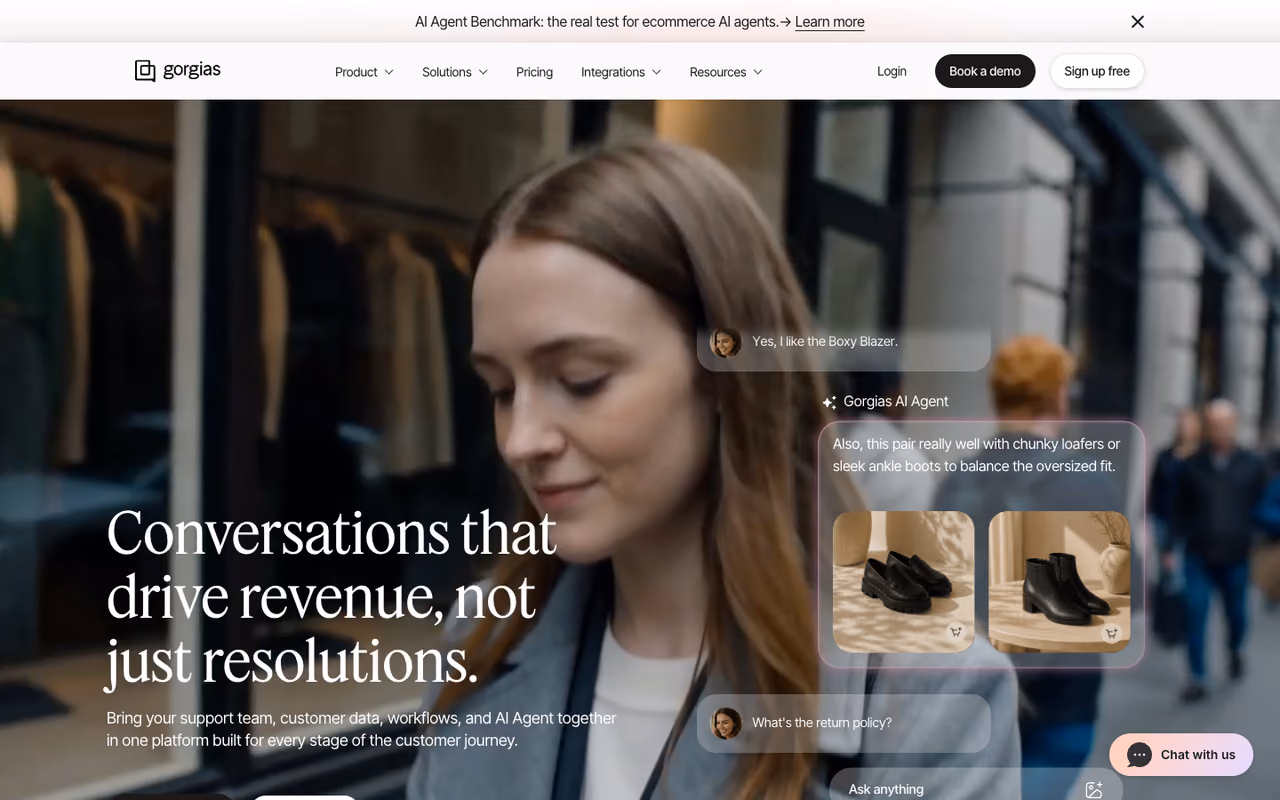Click the 'Bring your support team' subheading text
The height and width of the screenshot is (800, 1280).
(x=361, y=729)
